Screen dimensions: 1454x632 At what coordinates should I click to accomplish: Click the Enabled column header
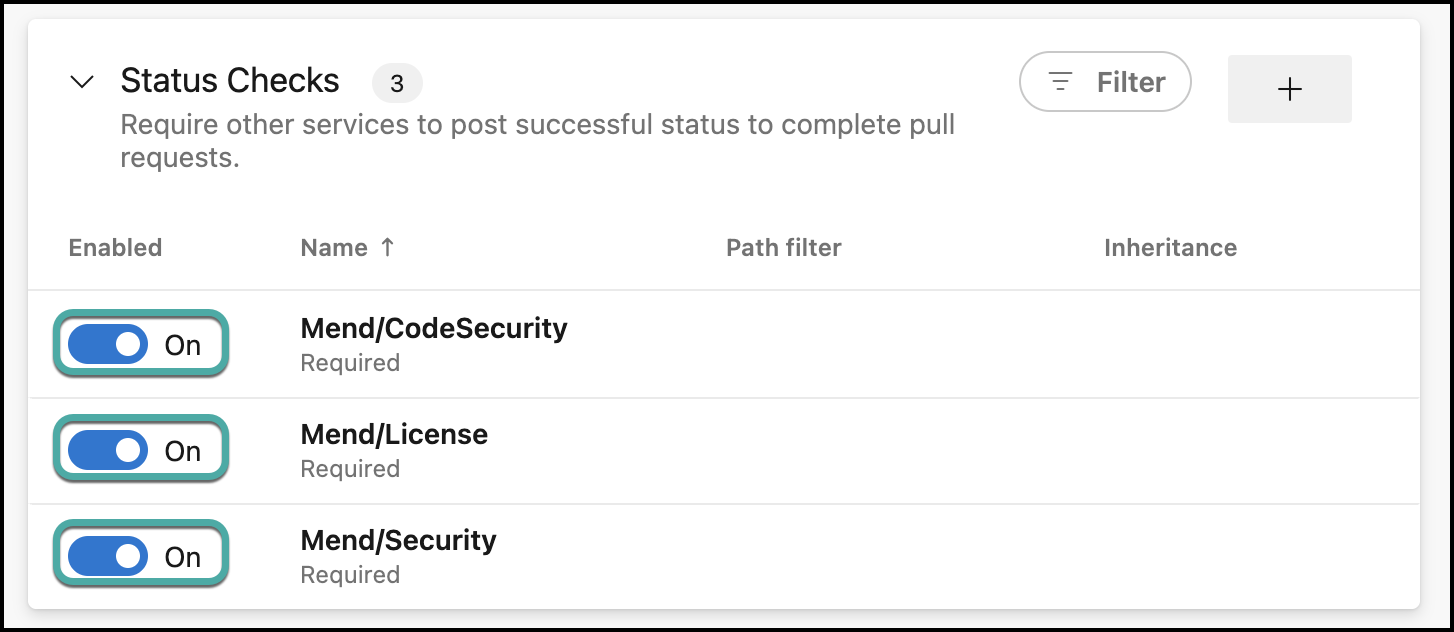[x=115, y=248]
